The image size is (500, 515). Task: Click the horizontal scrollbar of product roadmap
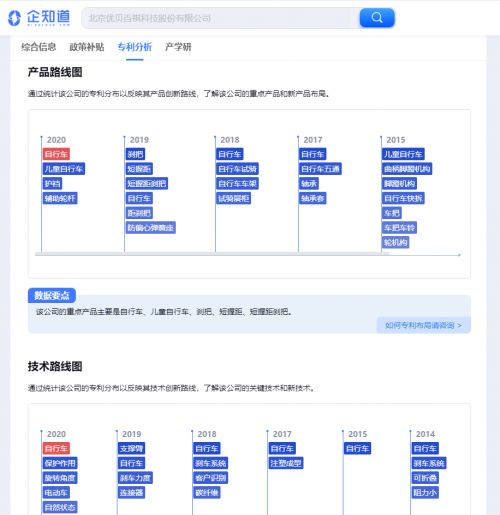pos(212,254)
